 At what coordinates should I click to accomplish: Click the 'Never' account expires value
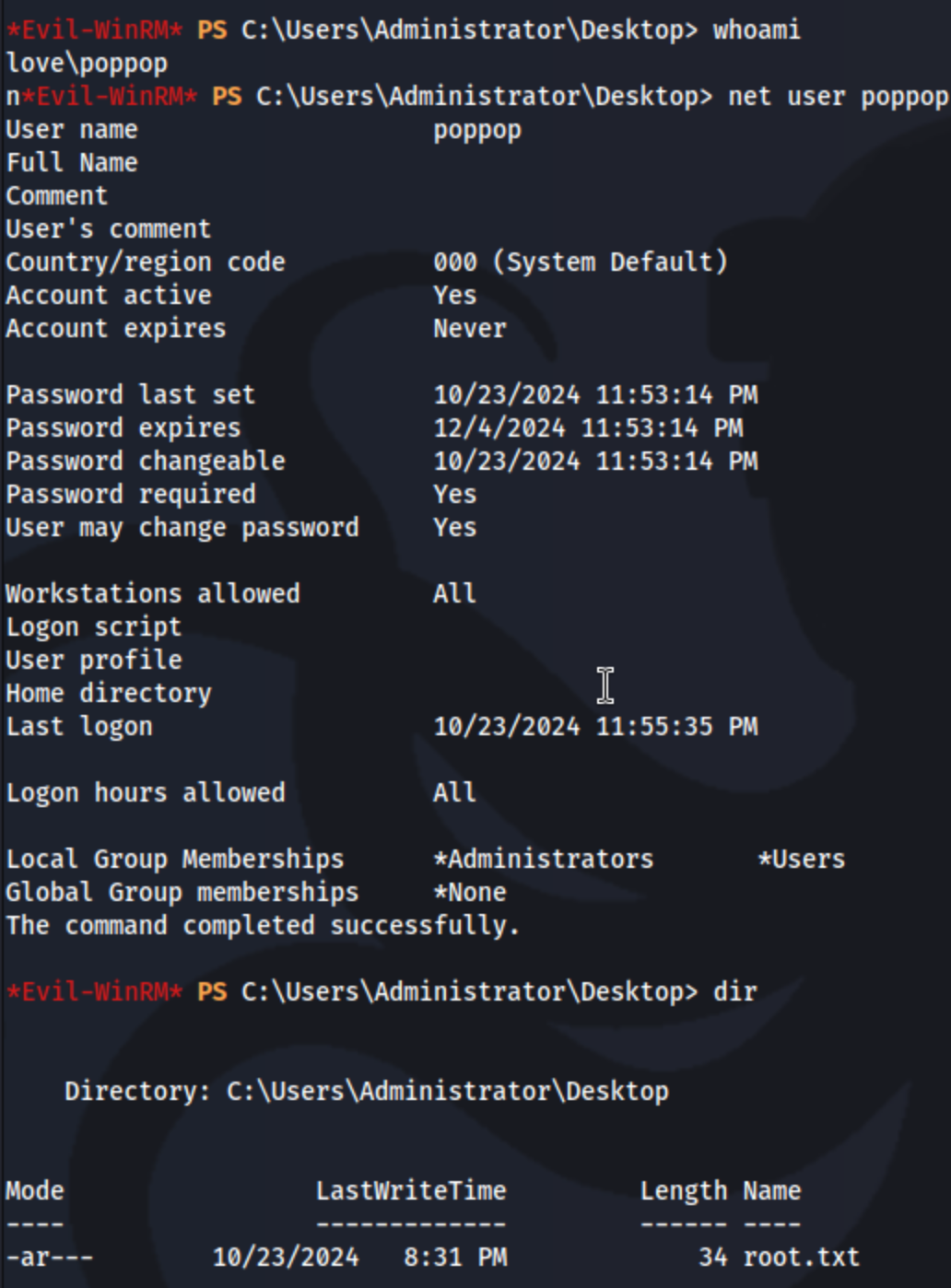(x=470, y=328)
